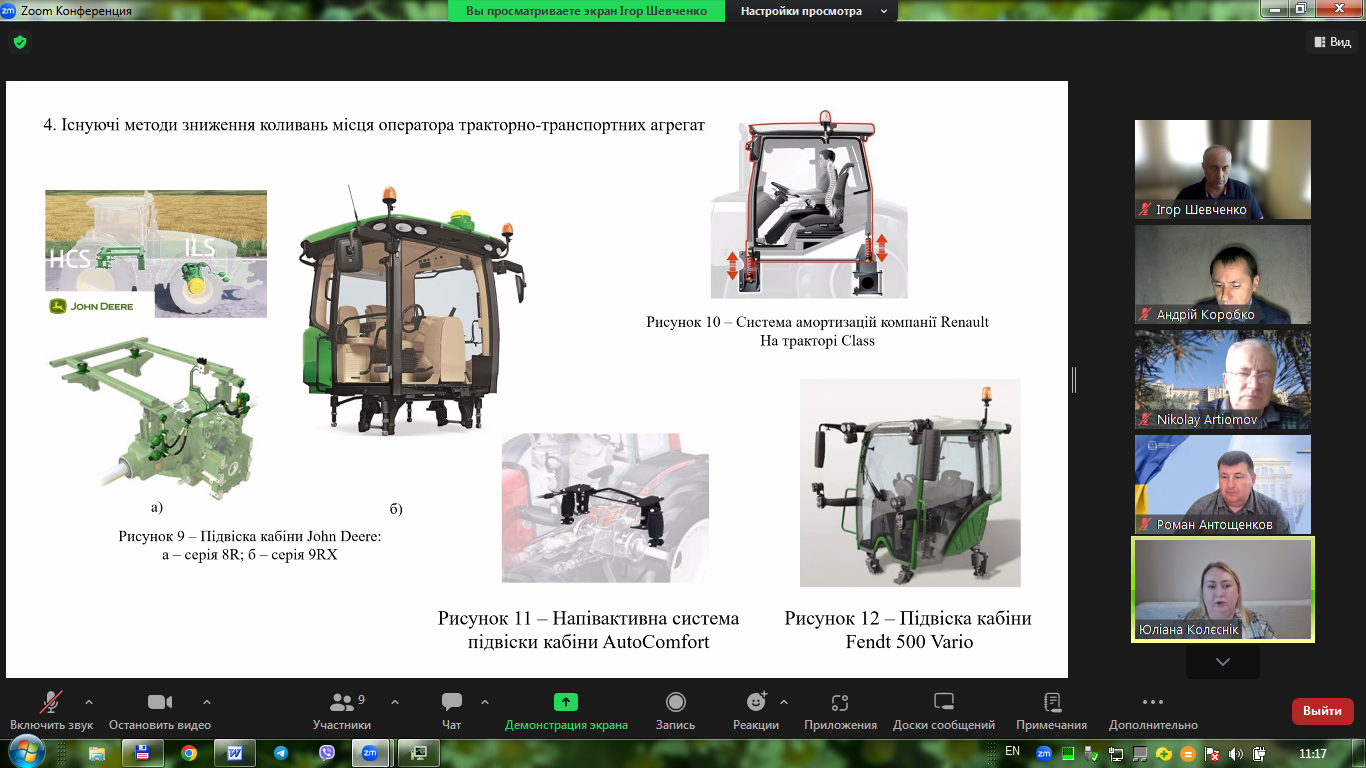
Task: Toggle camera with Остановить видео
Action: pyautogui.click(x=160, y=703)
